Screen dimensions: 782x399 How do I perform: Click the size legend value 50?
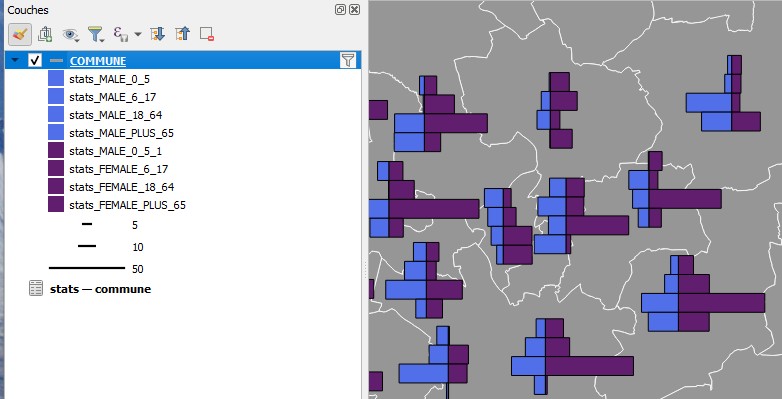pyautogui.click(x=138, y=269)
